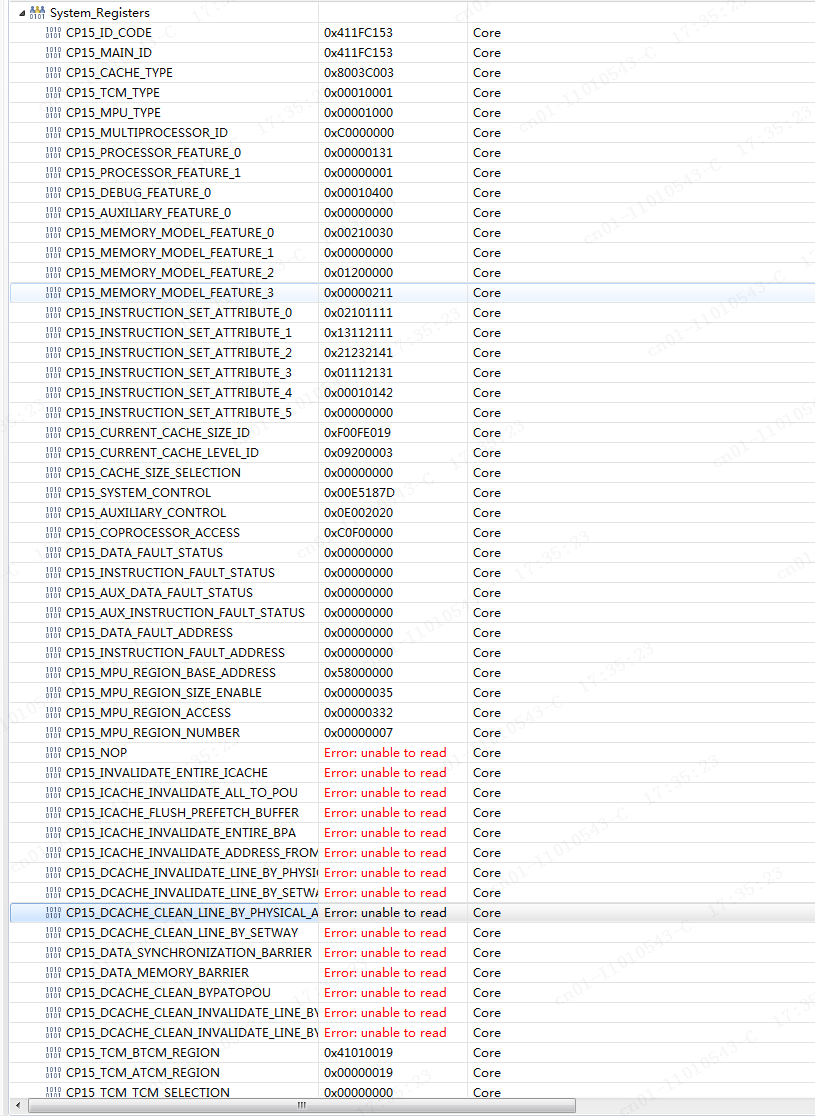This screenshot has width=815, height=1116.
Task: Select CP15_TCM_TCM_SELECTION register
Action: [x=148, y=1093]
